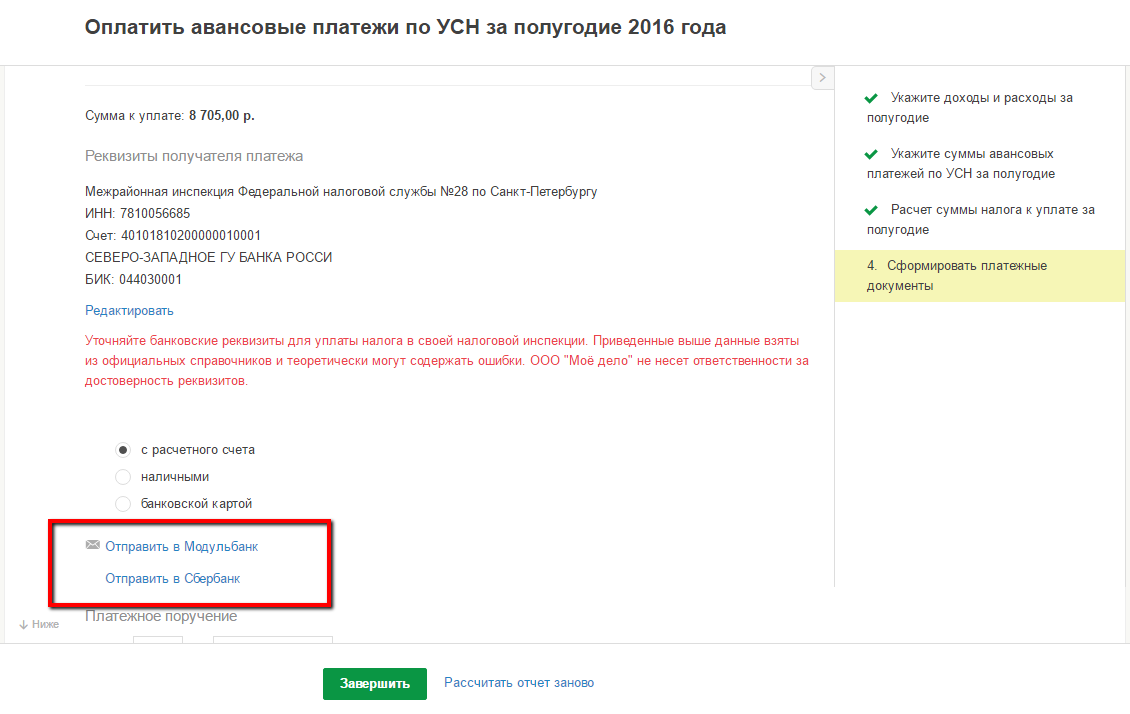This screenshot has width=1130, height=714.
Task: Click the envelope icon beside Модульбанк
Action: pyautogui.click(x=93, y=545)
